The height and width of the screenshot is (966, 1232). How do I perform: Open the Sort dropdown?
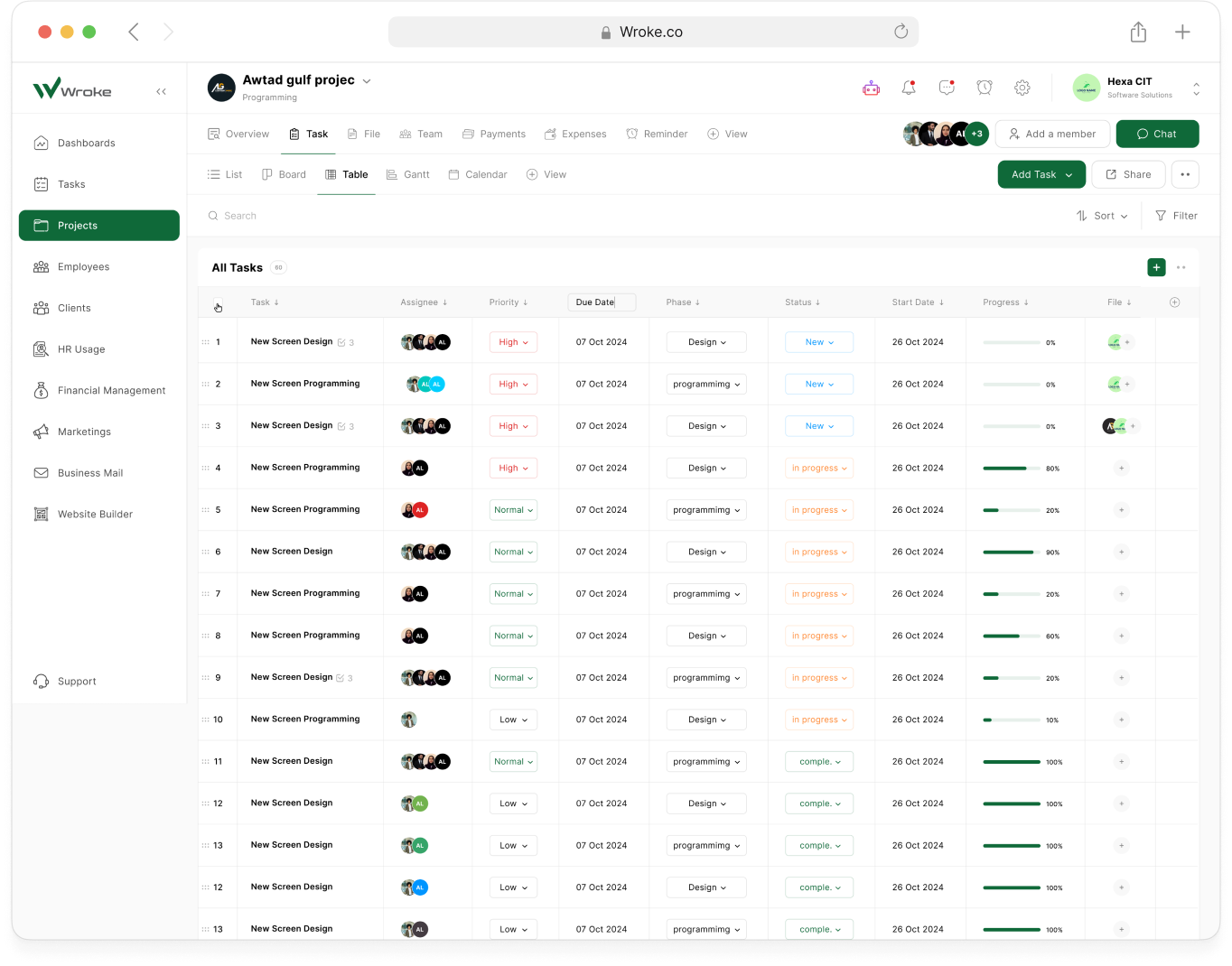1102,216
